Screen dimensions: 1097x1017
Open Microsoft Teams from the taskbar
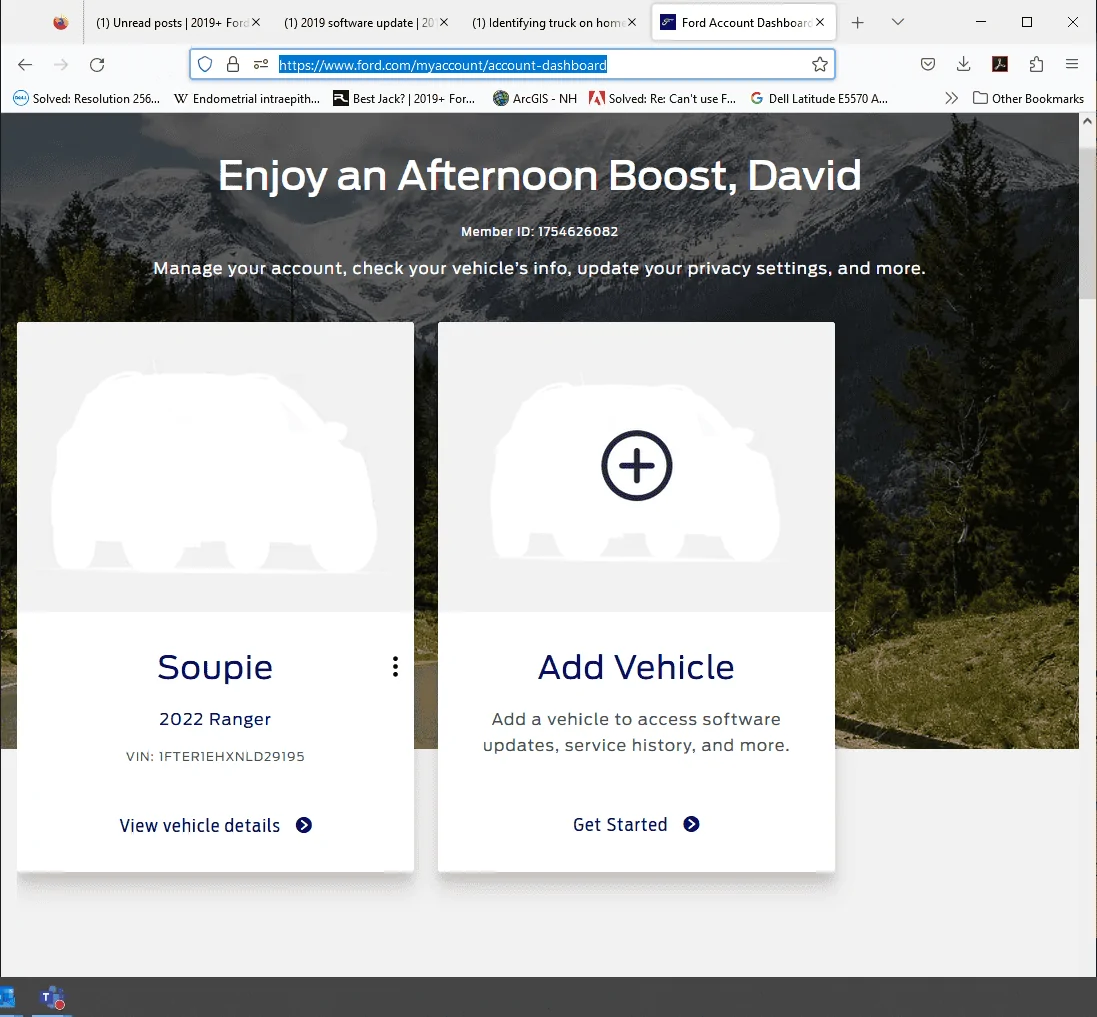pyautogui.click(x=52, y=998)
